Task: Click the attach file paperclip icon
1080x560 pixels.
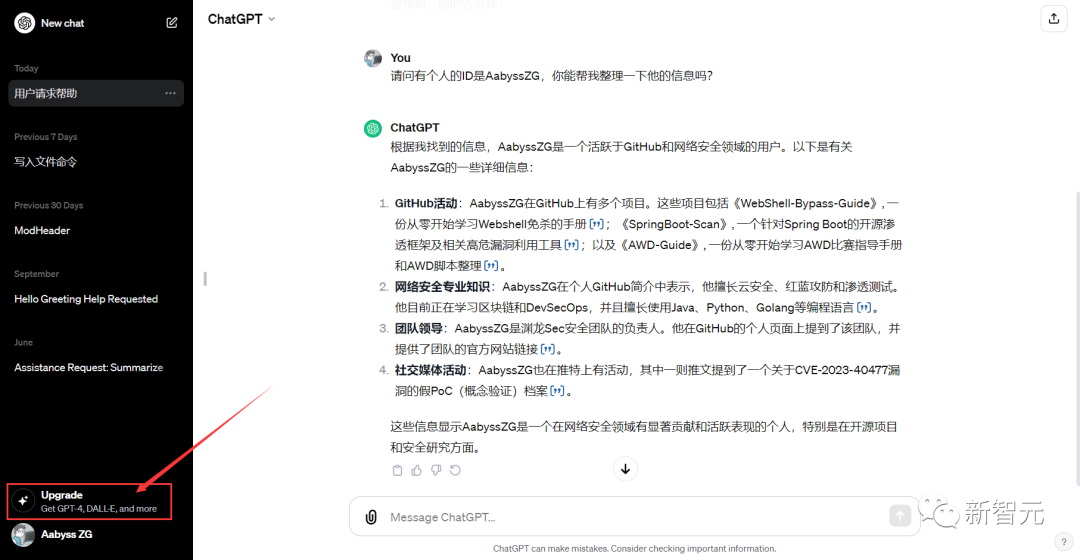Action: pos(371,517)
